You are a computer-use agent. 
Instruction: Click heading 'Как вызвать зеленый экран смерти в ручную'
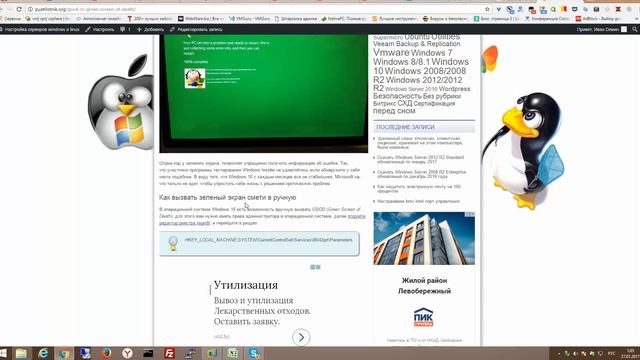[x=227, y=198]
